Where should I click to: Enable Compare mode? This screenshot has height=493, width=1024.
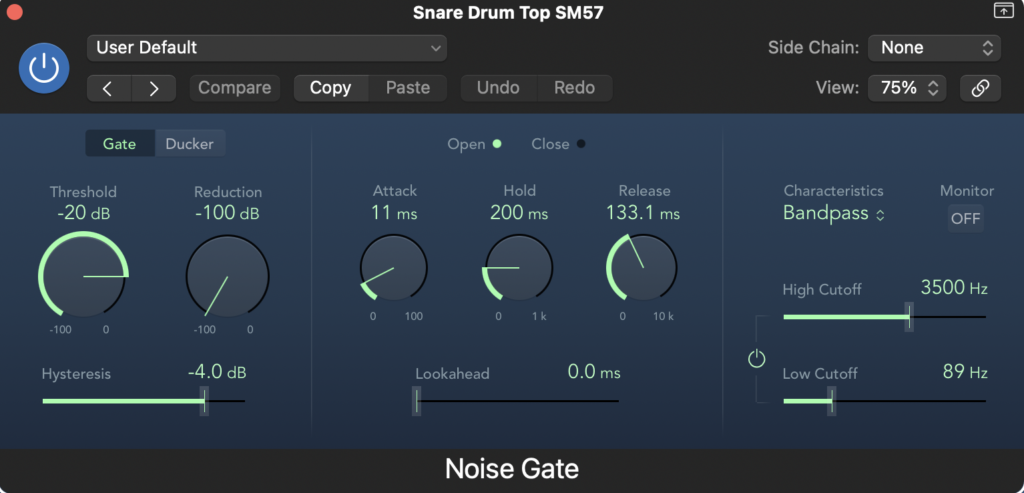click(234, 88)
